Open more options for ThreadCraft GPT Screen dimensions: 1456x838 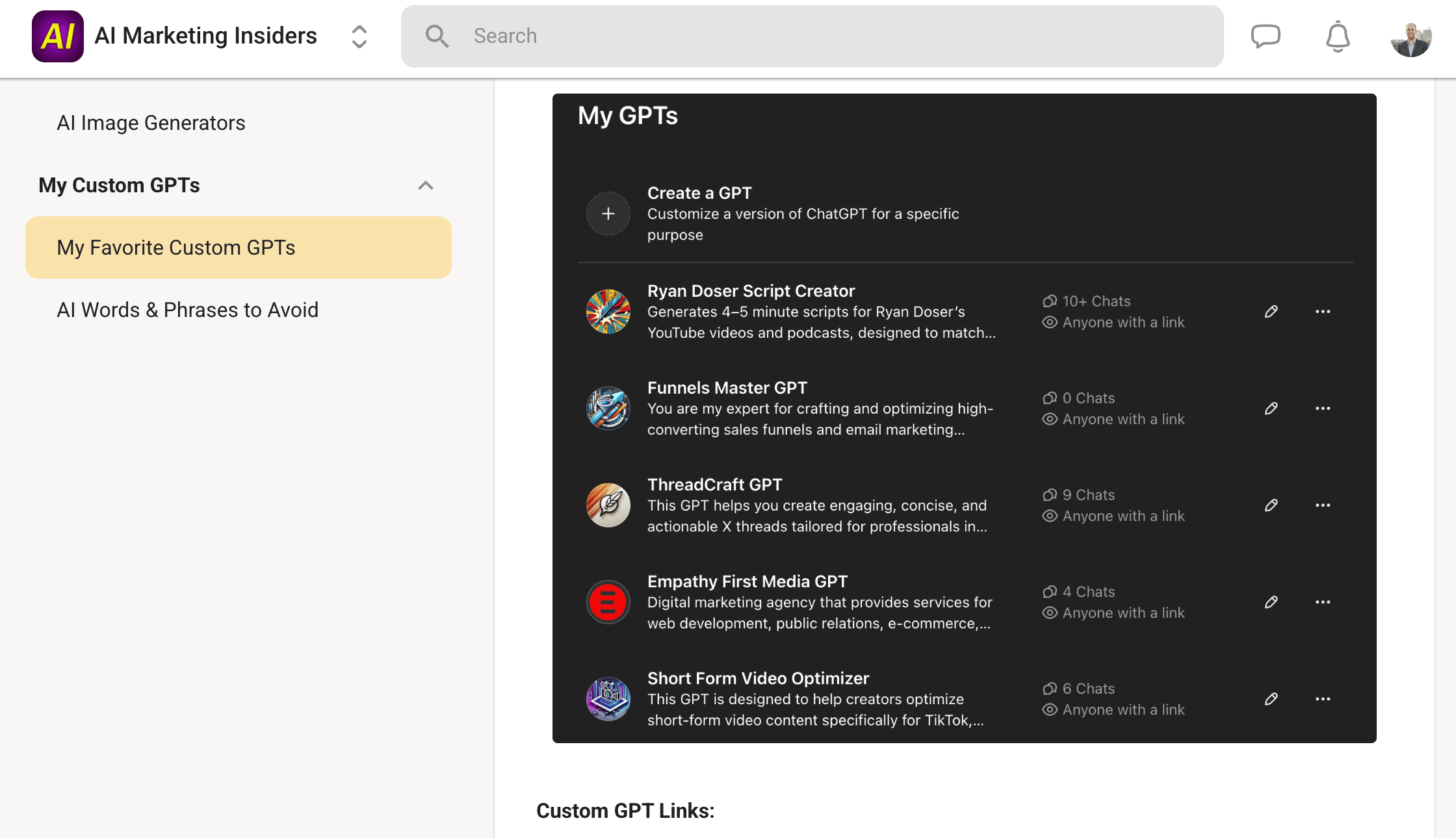click(1323, 505)
